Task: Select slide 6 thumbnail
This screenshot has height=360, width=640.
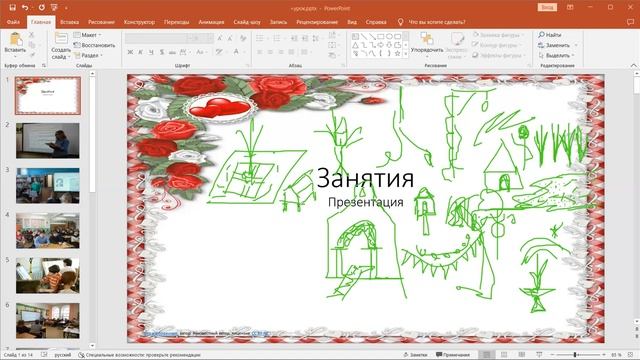Action: (48, 321)
